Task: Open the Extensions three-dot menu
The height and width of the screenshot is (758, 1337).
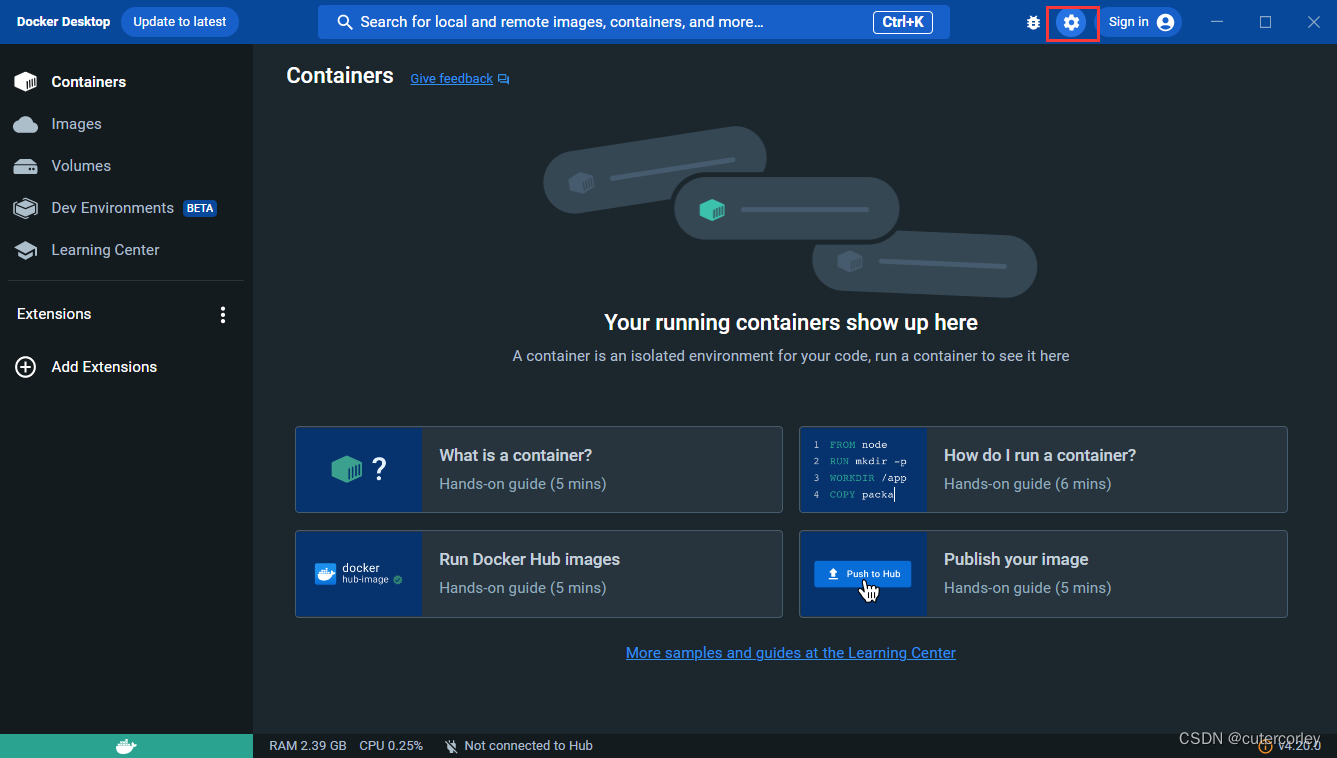Action: point(223,315)
